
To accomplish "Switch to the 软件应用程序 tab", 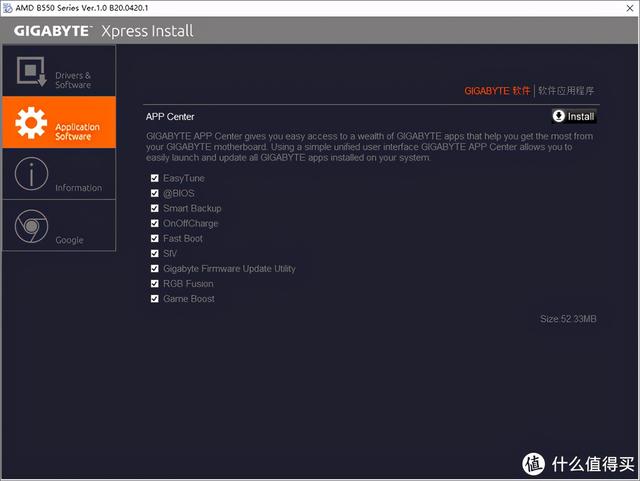I will (x=566, y=91).
